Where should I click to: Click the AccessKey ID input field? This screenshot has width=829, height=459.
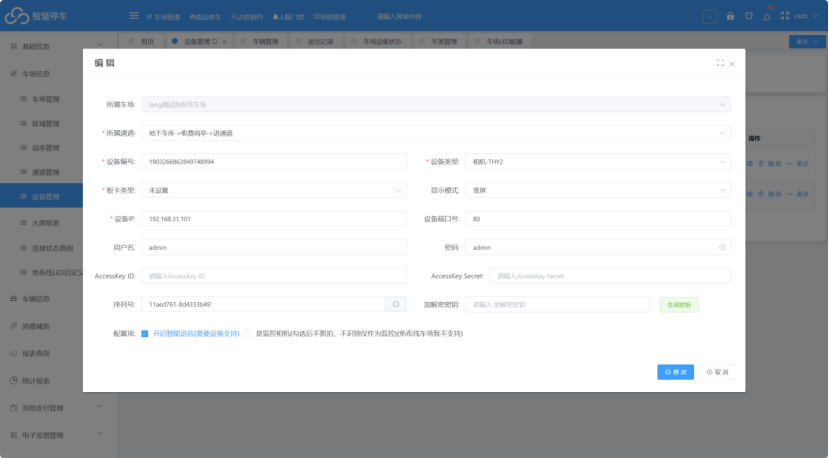274,276
